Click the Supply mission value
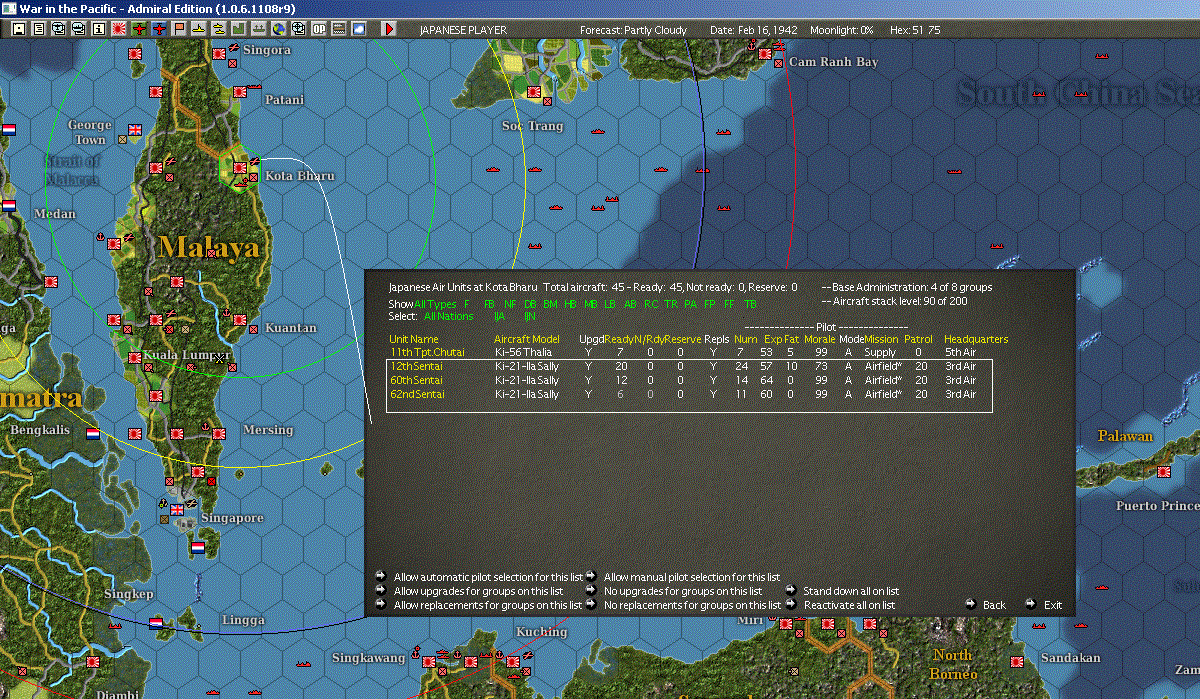This screenshot has height=699, width=1200. click(880, 353)
